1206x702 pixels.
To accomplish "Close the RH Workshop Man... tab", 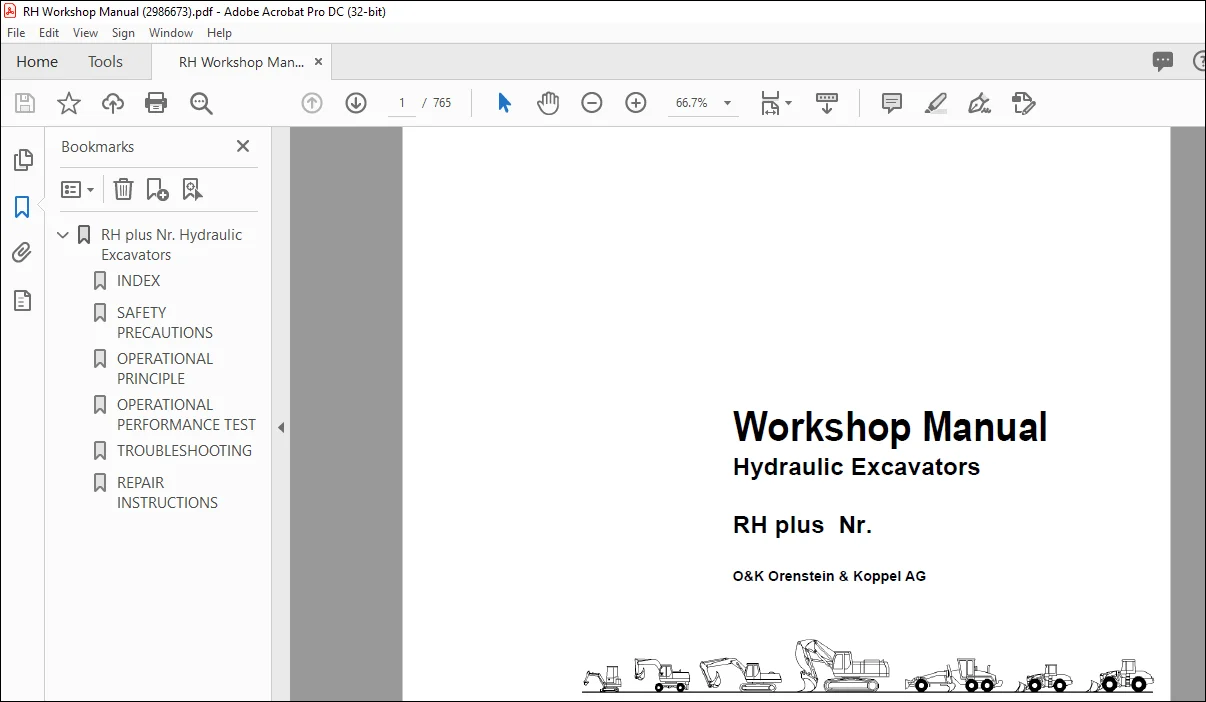I will pos(319,62).
